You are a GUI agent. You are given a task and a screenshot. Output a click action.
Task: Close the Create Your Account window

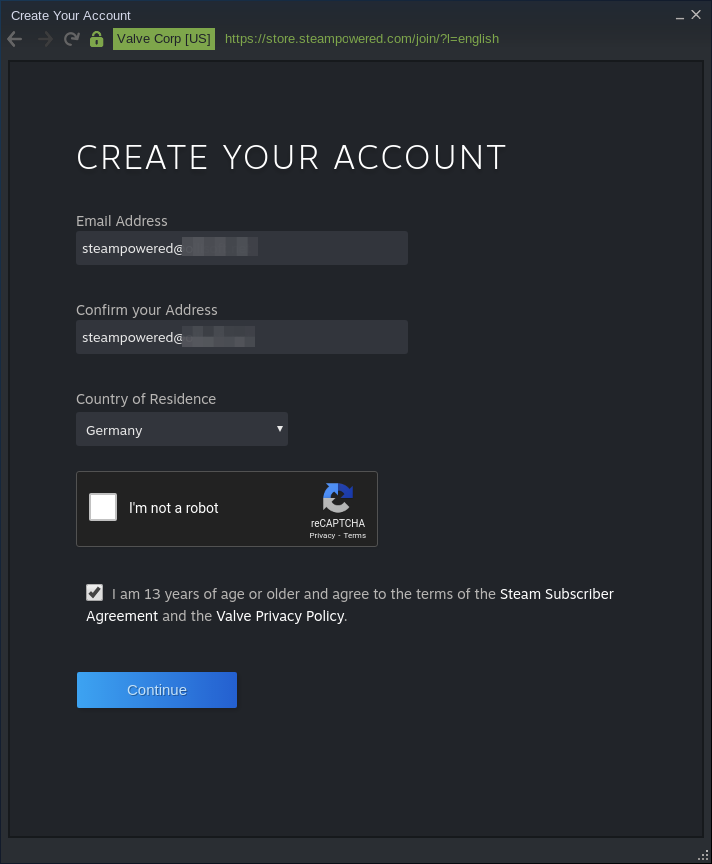(x=696, y=15)
